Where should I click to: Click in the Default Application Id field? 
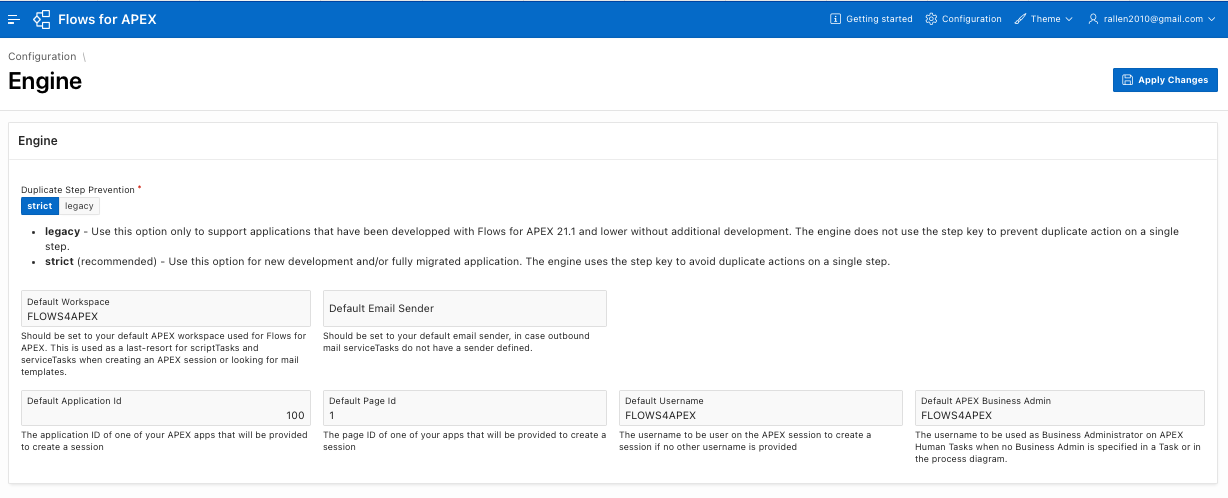point(166,408)
